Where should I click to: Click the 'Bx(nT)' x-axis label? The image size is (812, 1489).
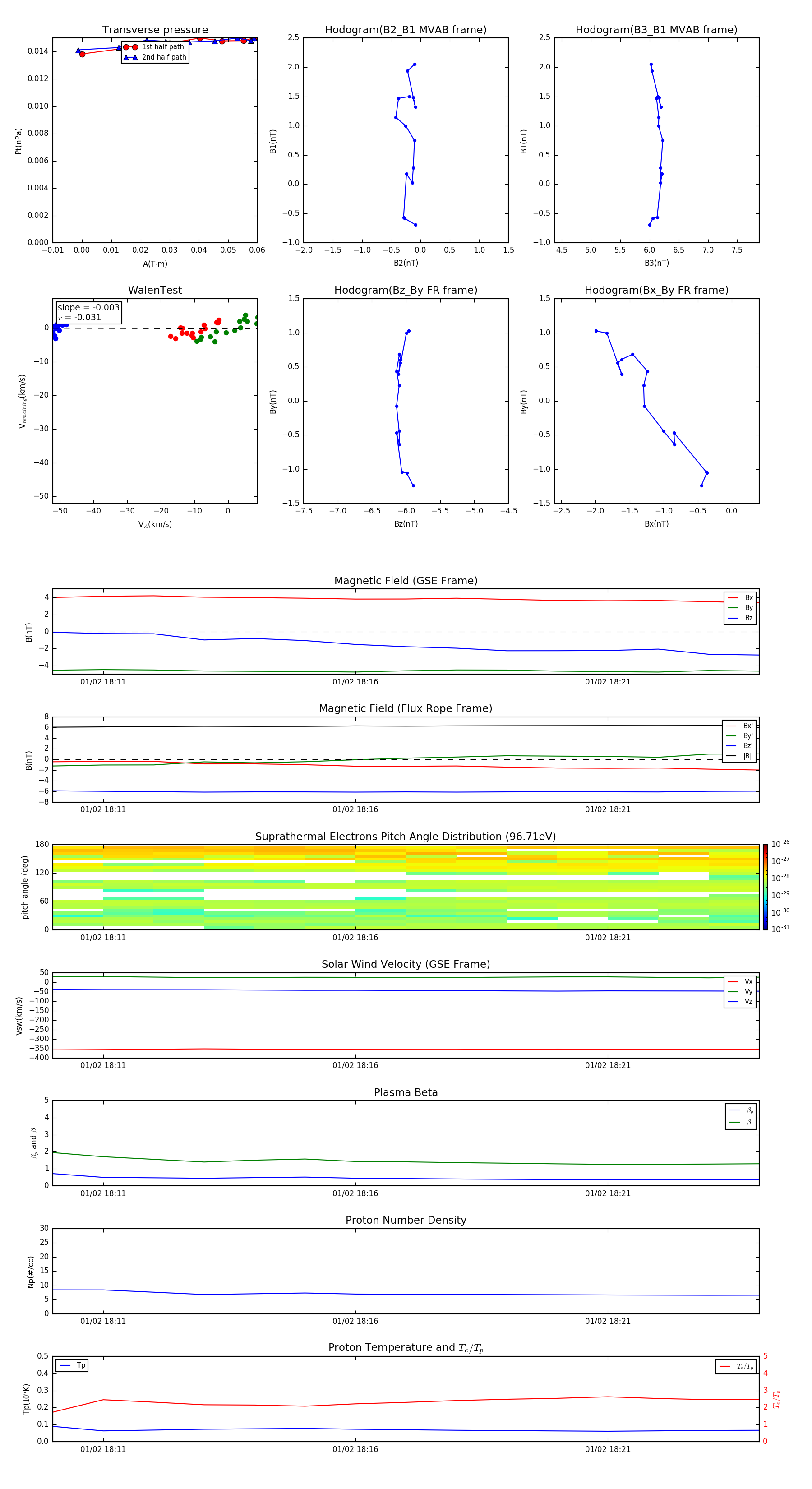tap(656, 524)
